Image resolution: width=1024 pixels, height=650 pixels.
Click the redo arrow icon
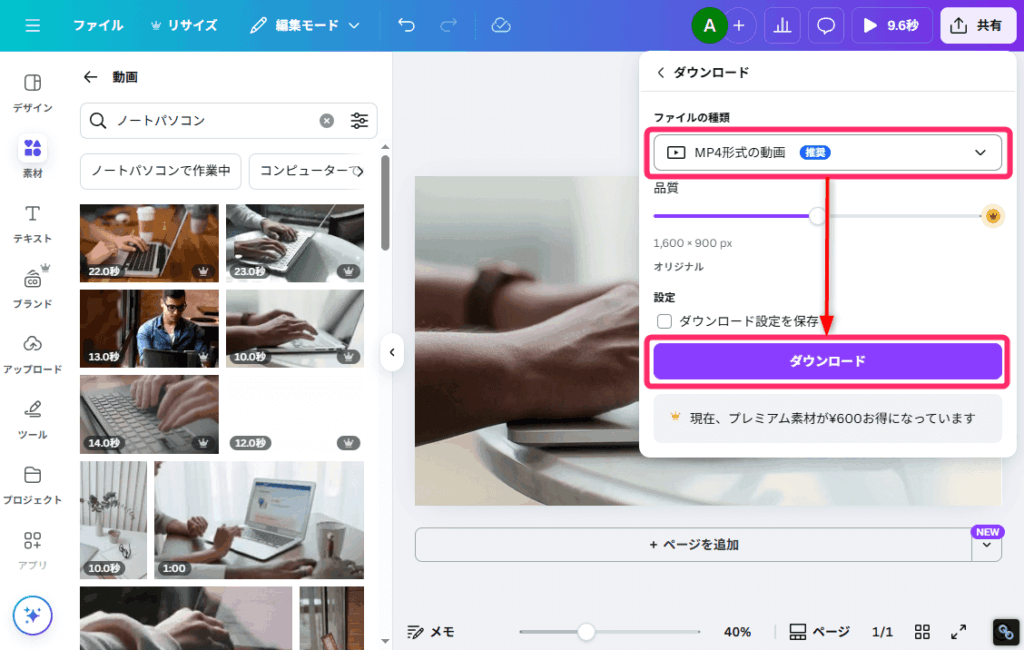click(448, 25)
